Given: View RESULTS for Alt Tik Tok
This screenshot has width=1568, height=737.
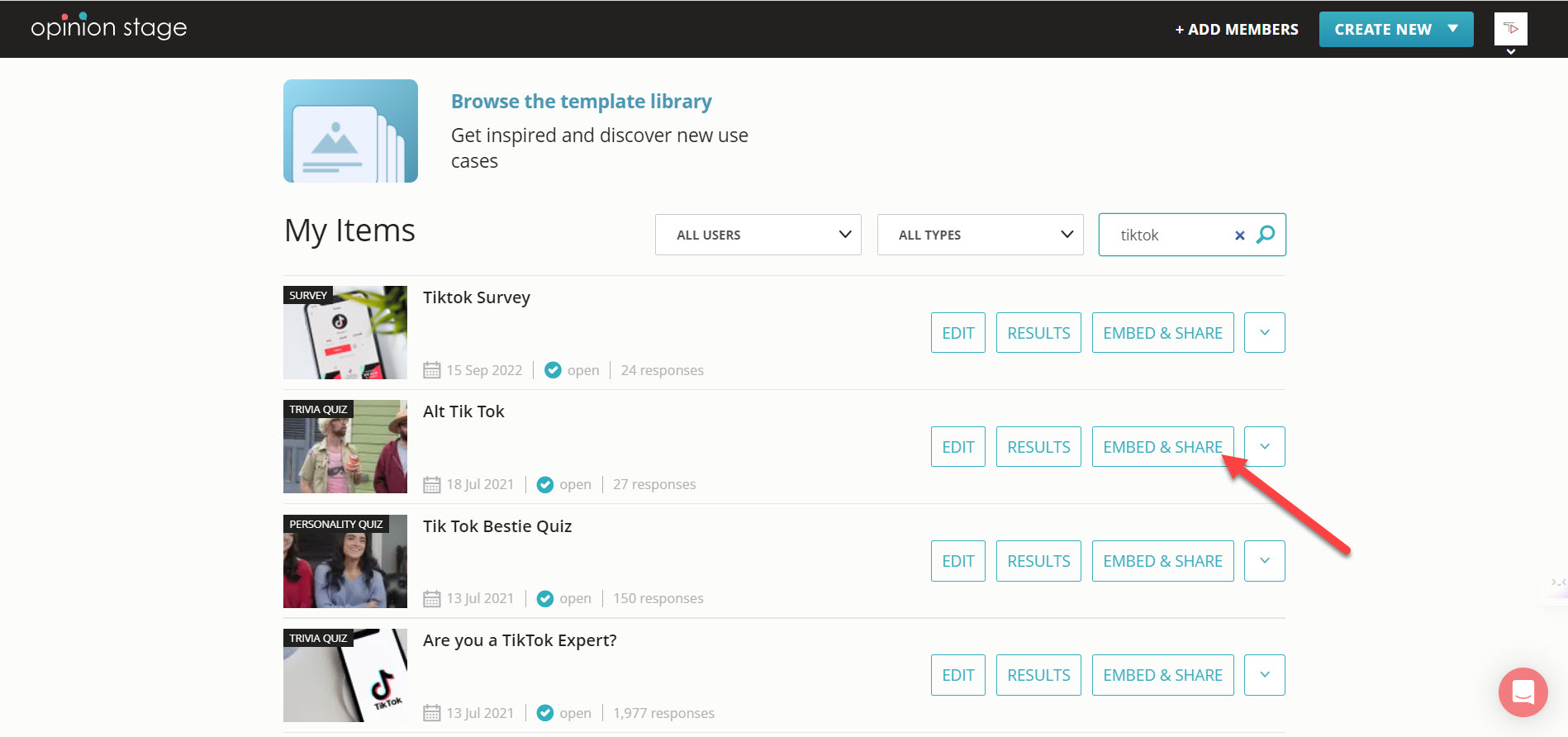Looking at the screenshot, I should (x=1038, y=446).
